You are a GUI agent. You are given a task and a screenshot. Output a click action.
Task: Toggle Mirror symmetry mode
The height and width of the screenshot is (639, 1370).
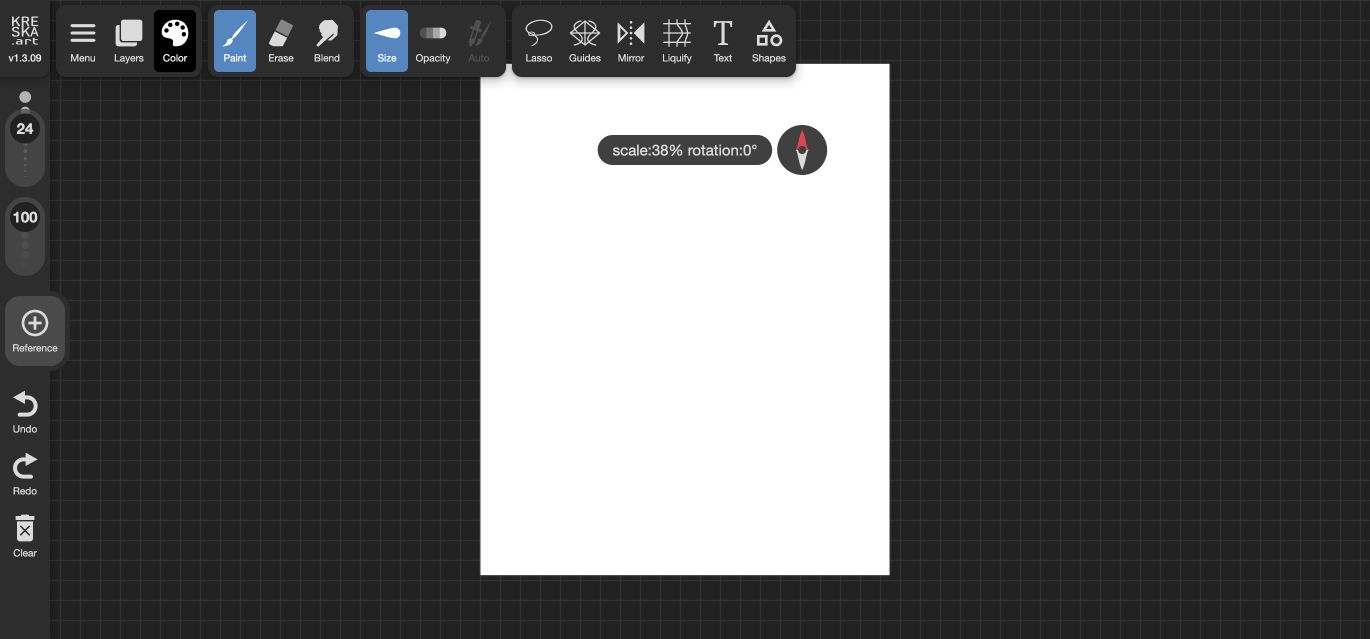pos(631,41)
